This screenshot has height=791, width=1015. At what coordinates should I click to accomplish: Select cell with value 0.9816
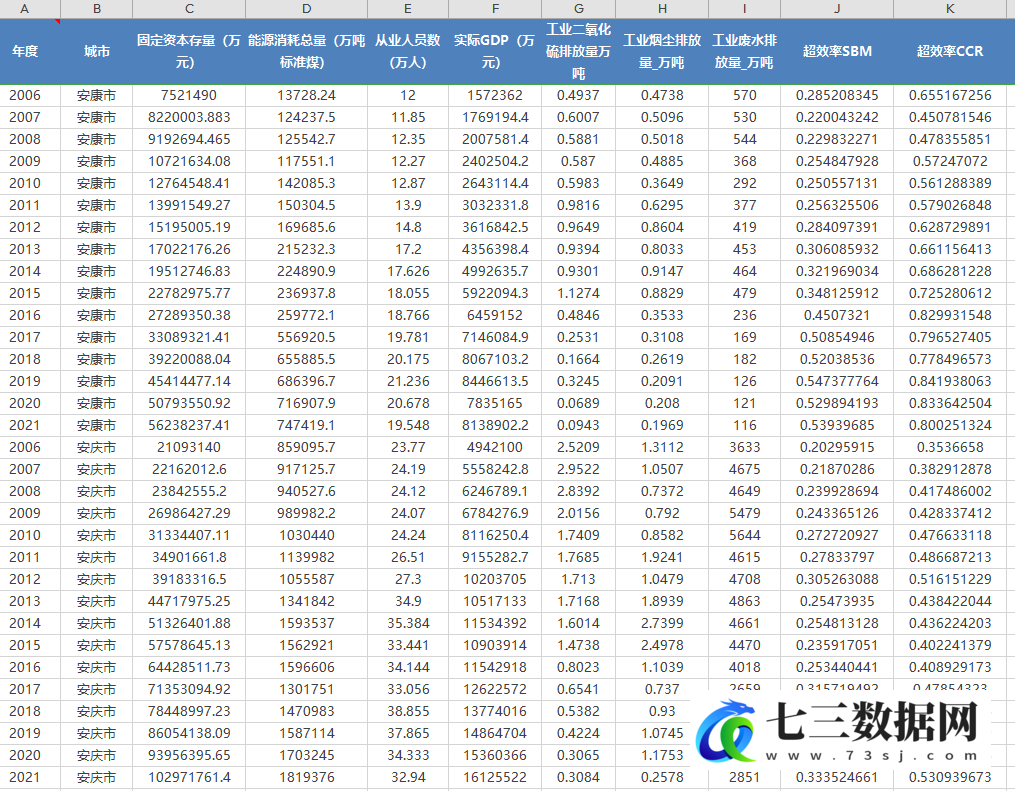(578, 205)
